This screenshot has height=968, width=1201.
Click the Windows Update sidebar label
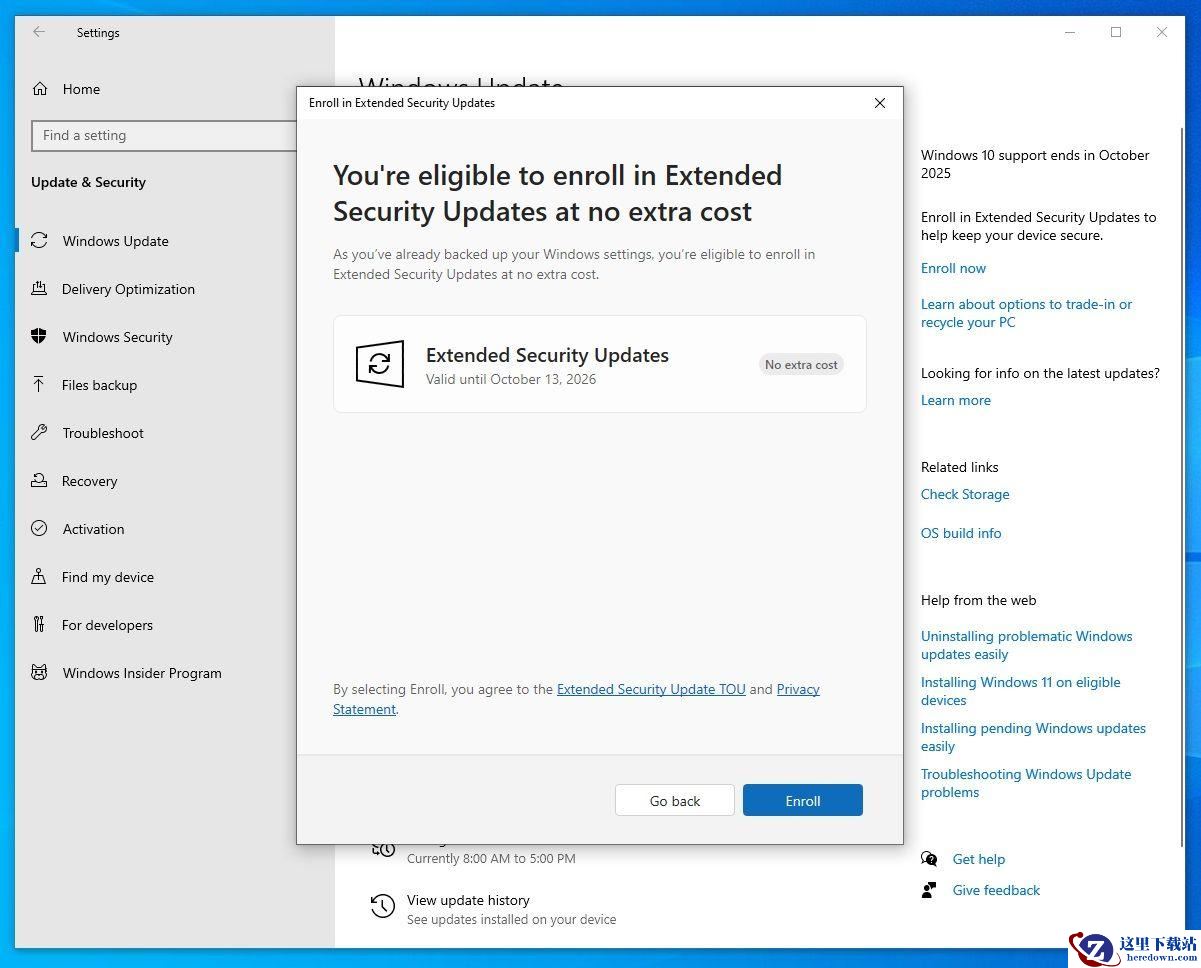pos(115,241)
